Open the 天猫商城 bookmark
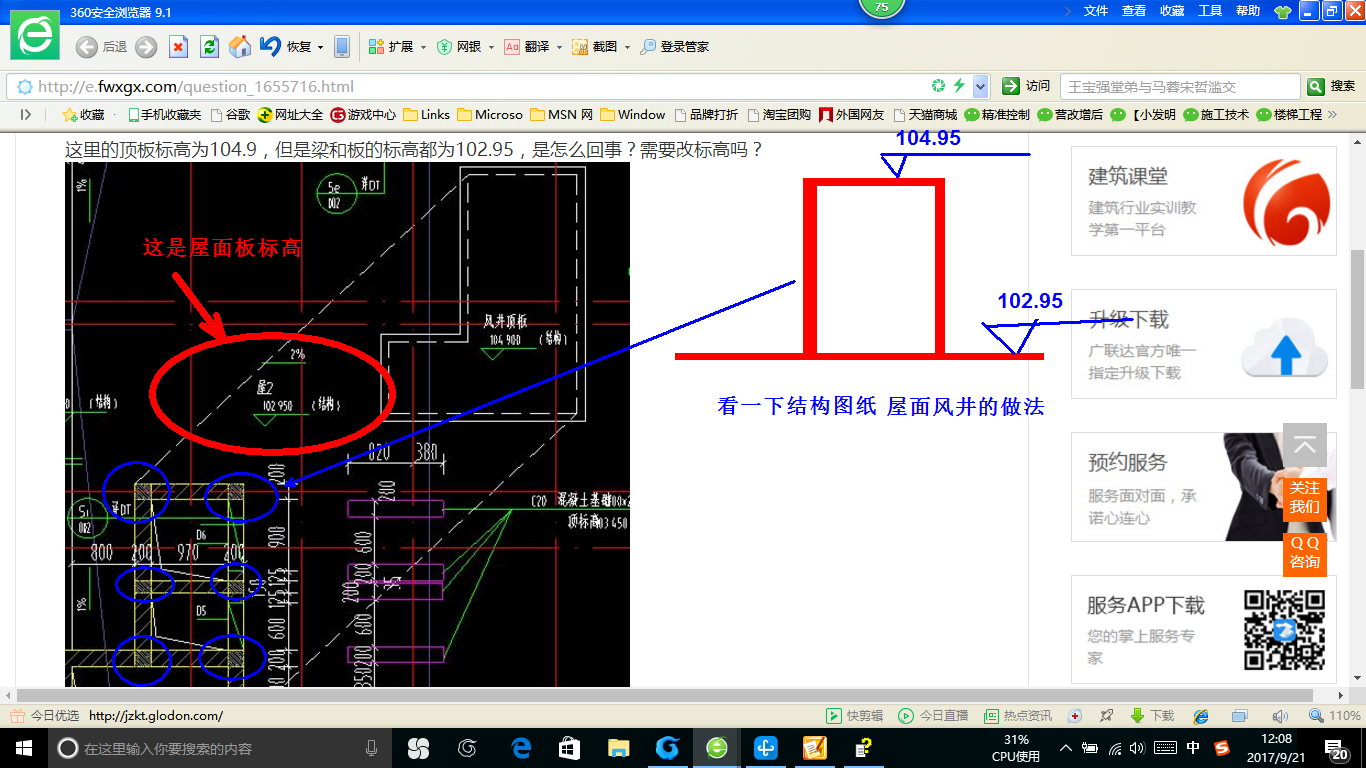 [x=925, y=115]
